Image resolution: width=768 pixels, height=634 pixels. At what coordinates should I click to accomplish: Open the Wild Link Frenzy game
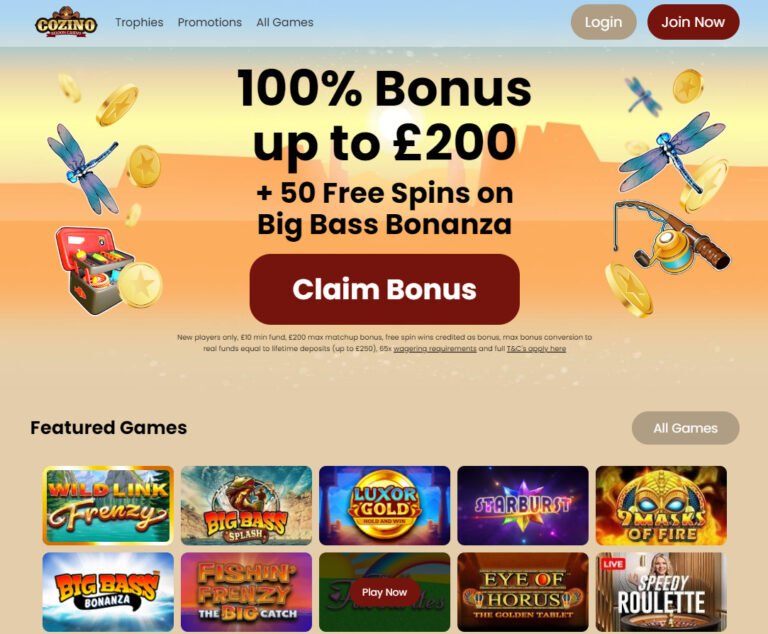pyautogui.click(x=108, y=505)
